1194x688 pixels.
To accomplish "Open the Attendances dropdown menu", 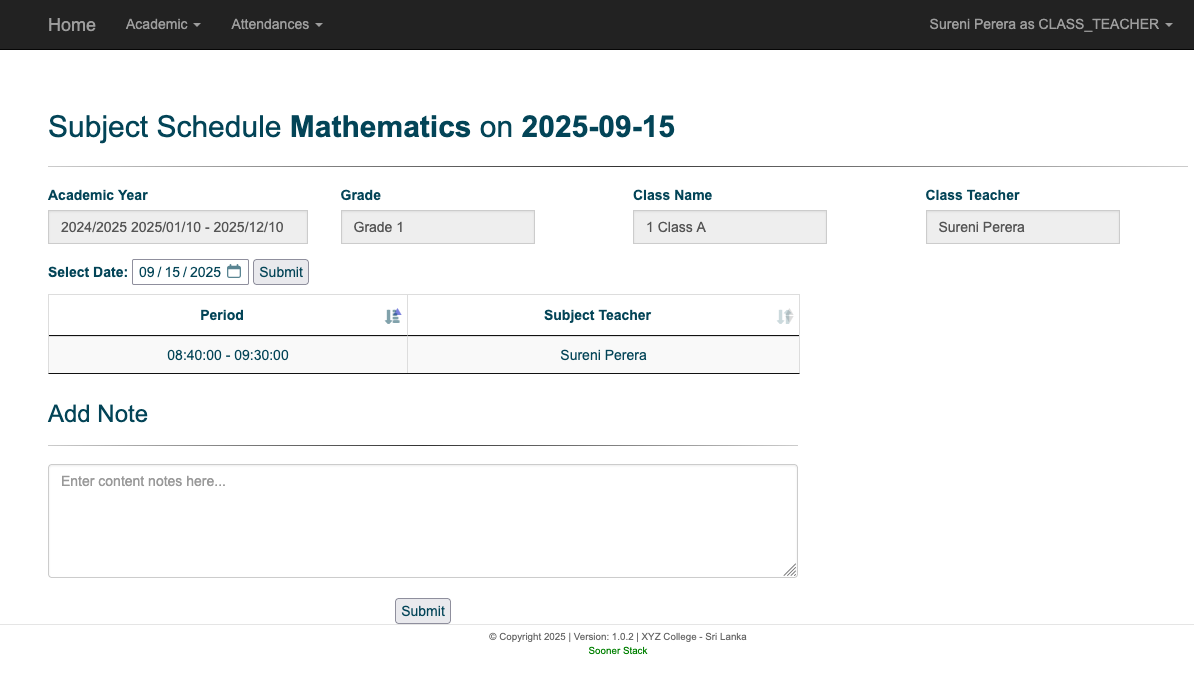I will coord(276,24).
